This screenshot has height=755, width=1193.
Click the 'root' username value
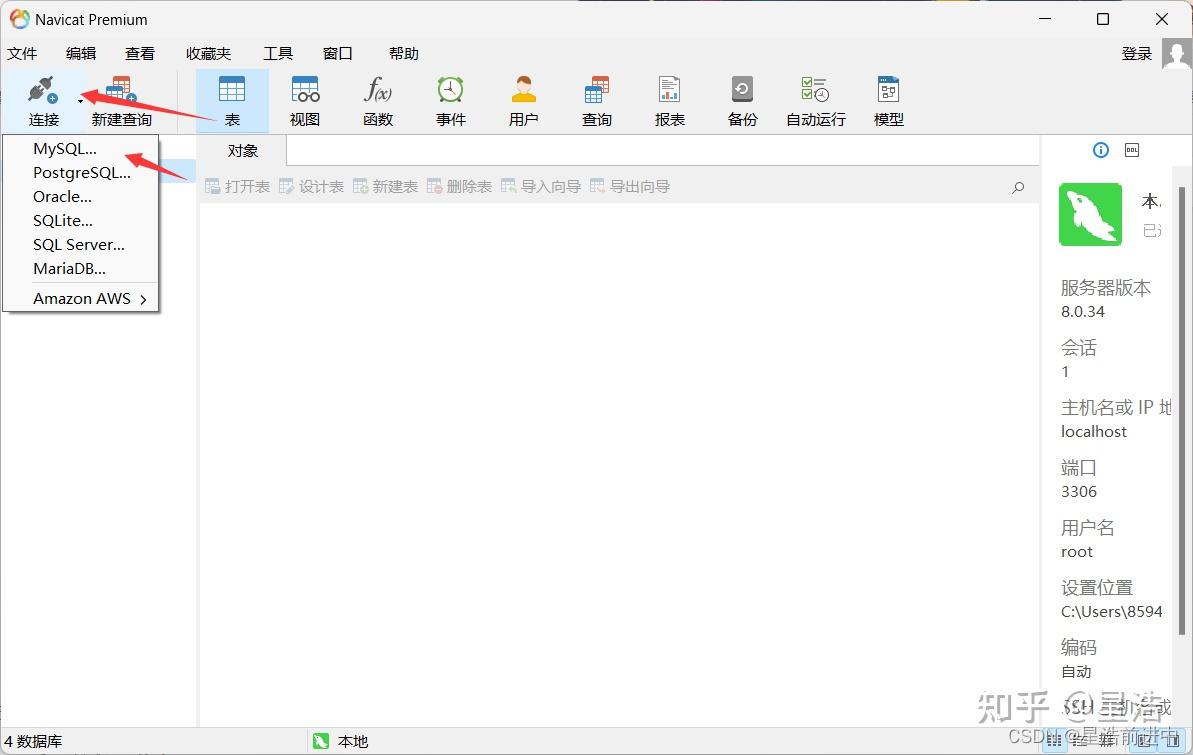pyautogui.click(x=1077, y=552)
